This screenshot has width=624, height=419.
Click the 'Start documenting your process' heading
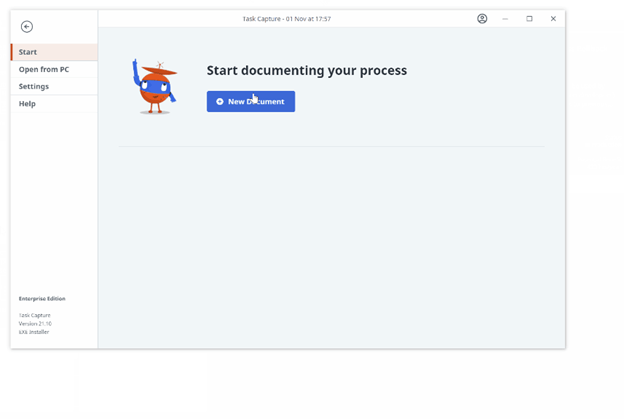[306, 70]
